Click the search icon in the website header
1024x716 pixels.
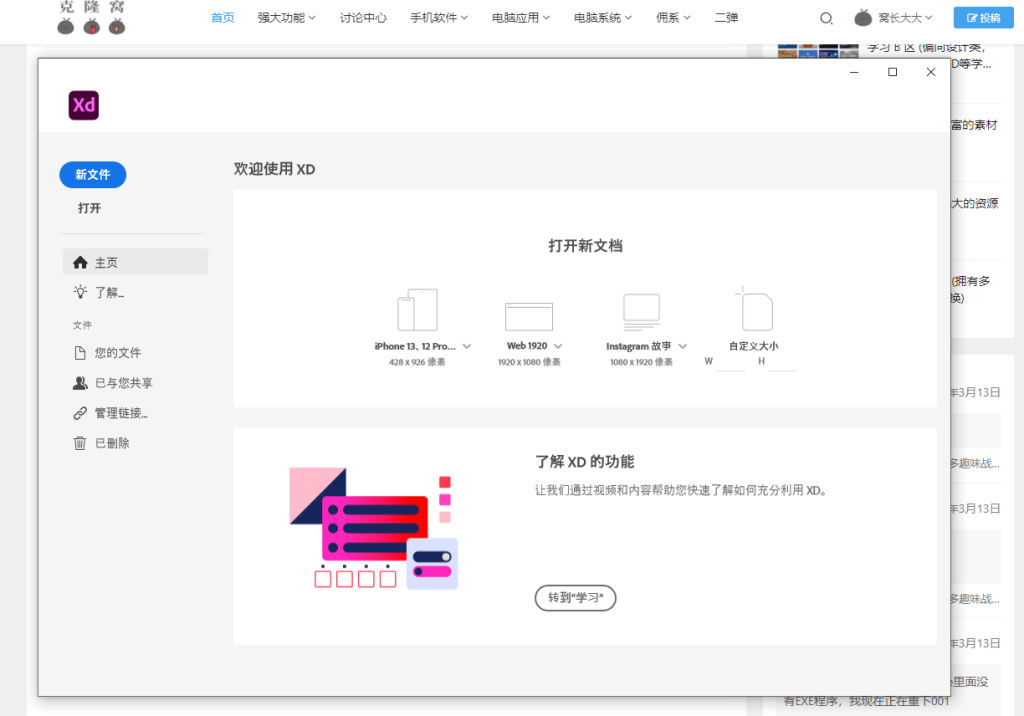tap(826, 18)
